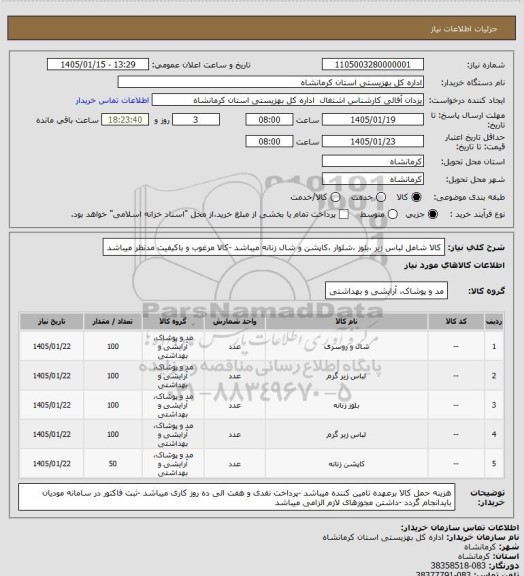Click the واحد شمارش column header
This screenshot has width=524, height=576.
click(234, 321)
